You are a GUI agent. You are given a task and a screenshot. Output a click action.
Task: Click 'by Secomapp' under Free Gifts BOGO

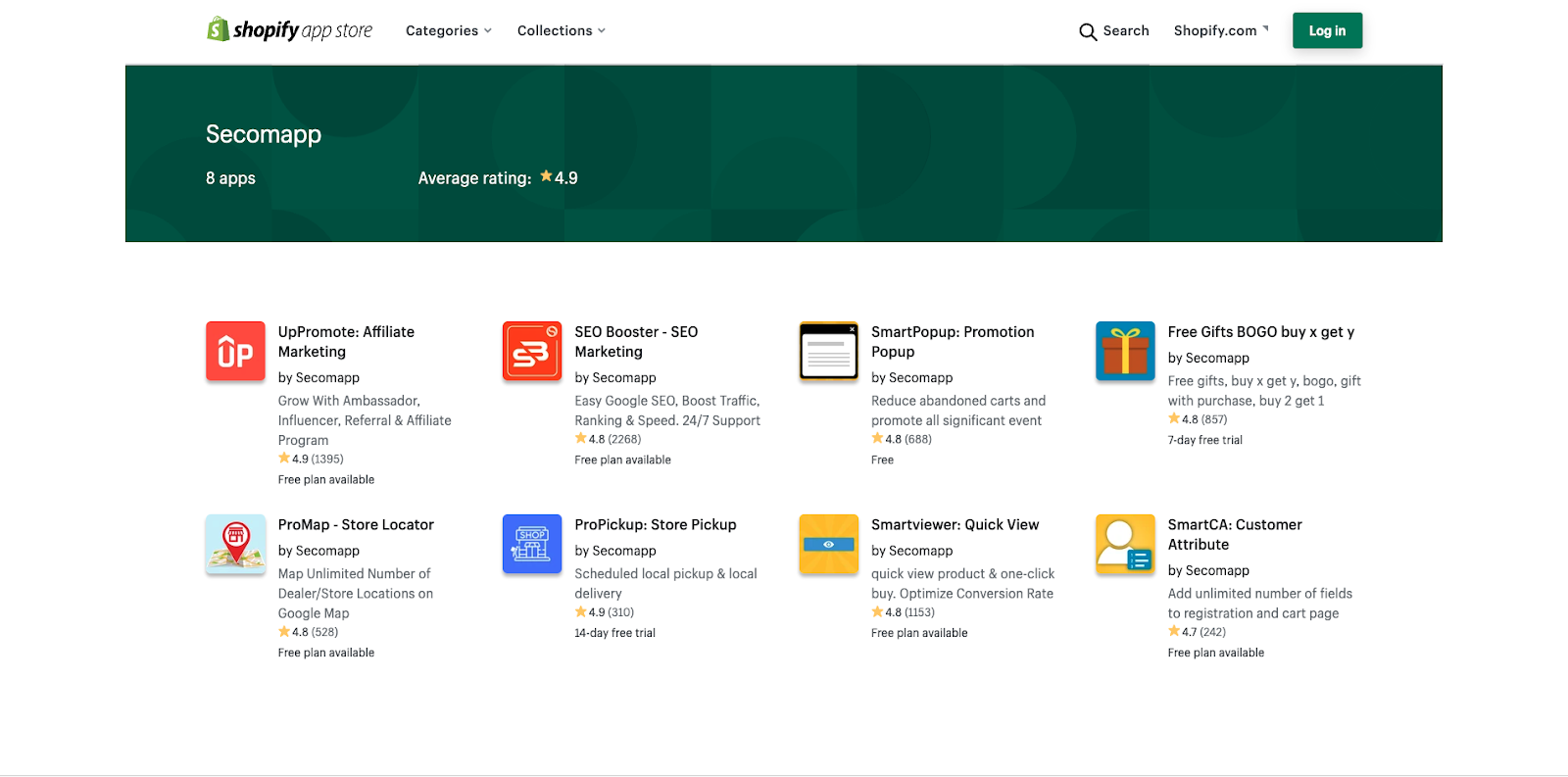[1208, 358]
